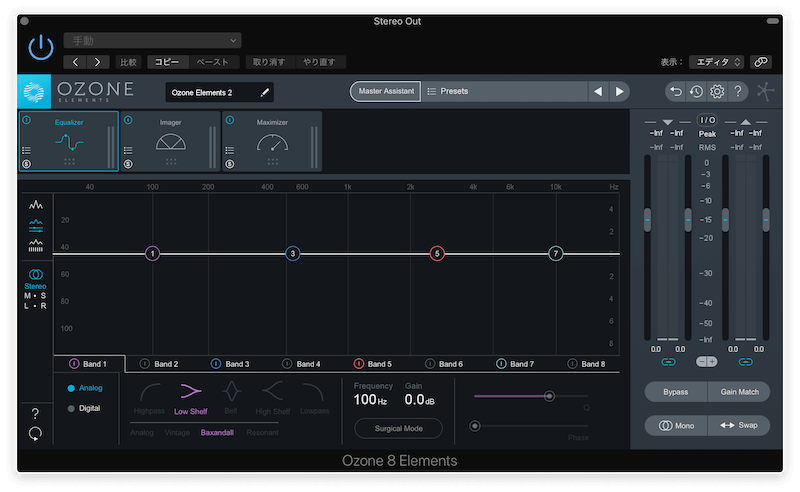Click the ペースト paste button

pos(213,62)
